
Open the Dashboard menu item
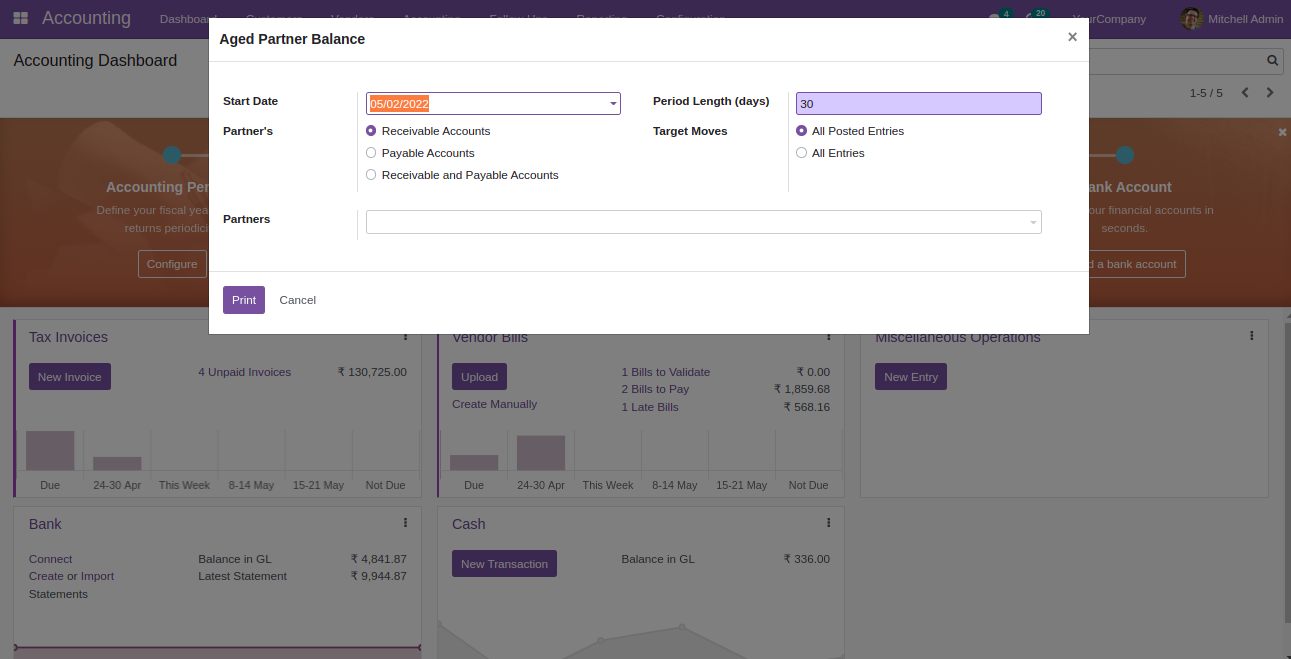pos(187,18)
